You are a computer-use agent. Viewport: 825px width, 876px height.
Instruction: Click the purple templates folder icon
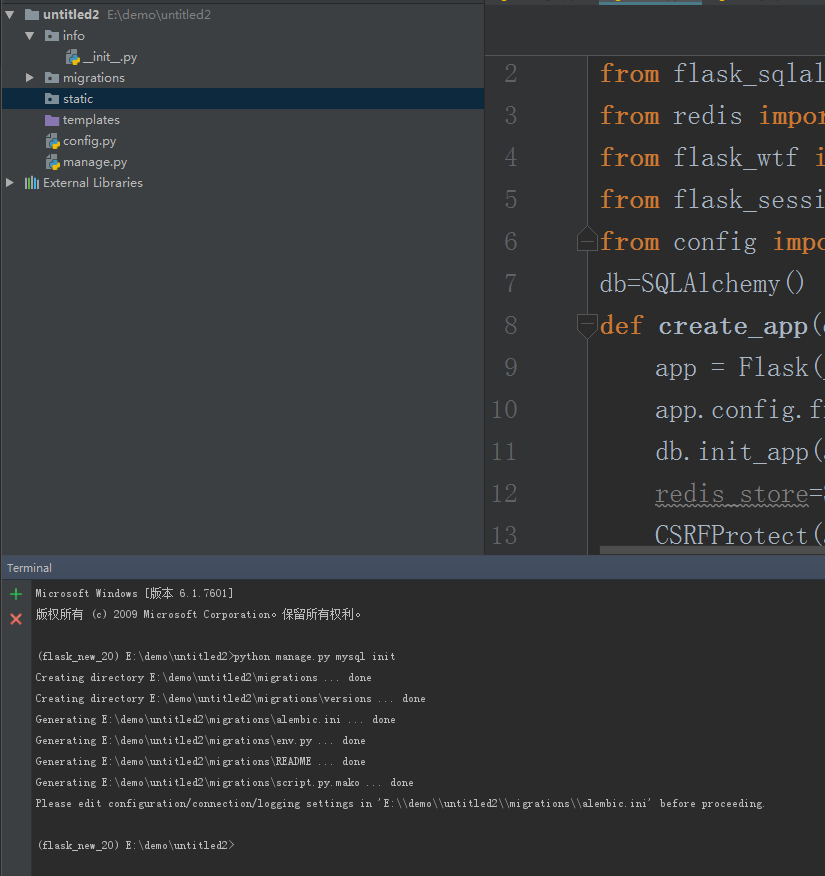click(53, 120)
